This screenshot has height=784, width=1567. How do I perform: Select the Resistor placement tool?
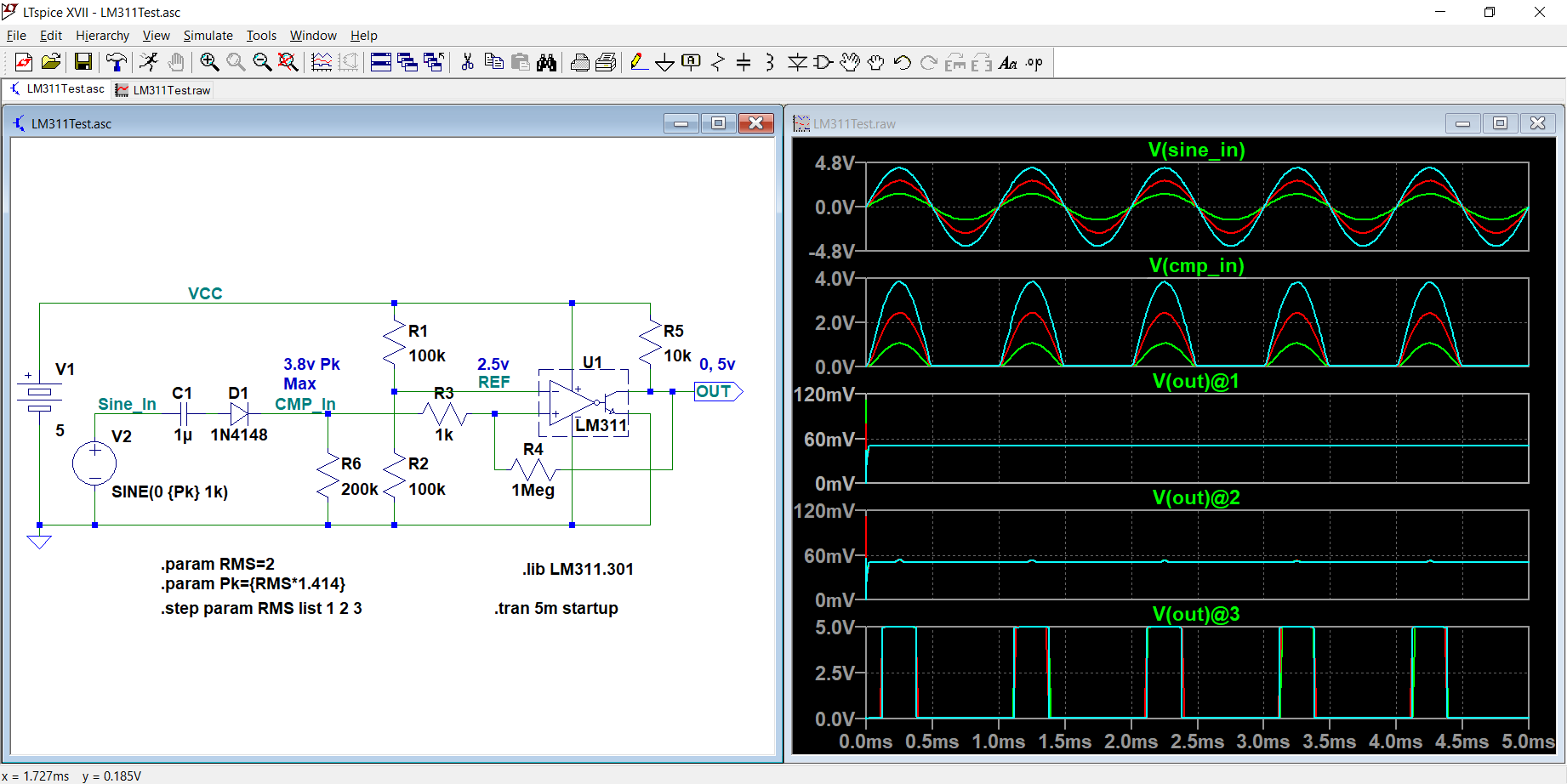pyautogui.click(x=718, y=62)
